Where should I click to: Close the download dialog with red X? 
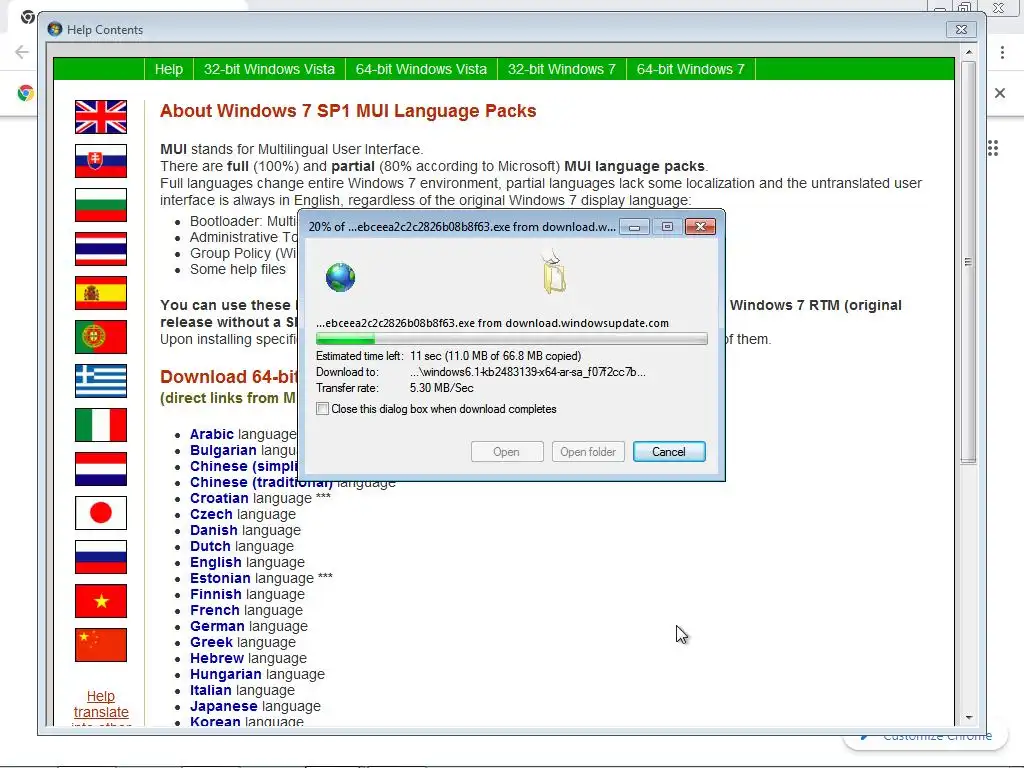[700, 227]
